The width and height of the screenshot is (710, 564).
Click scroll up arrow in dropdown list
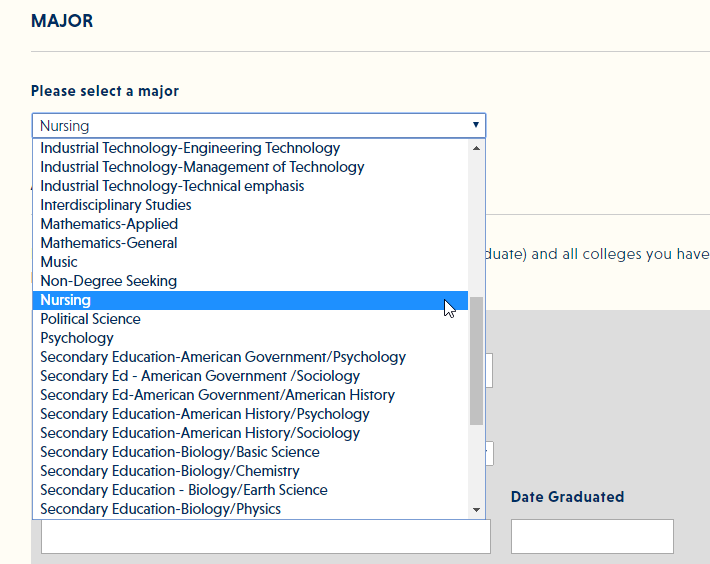tap(476, 148)
